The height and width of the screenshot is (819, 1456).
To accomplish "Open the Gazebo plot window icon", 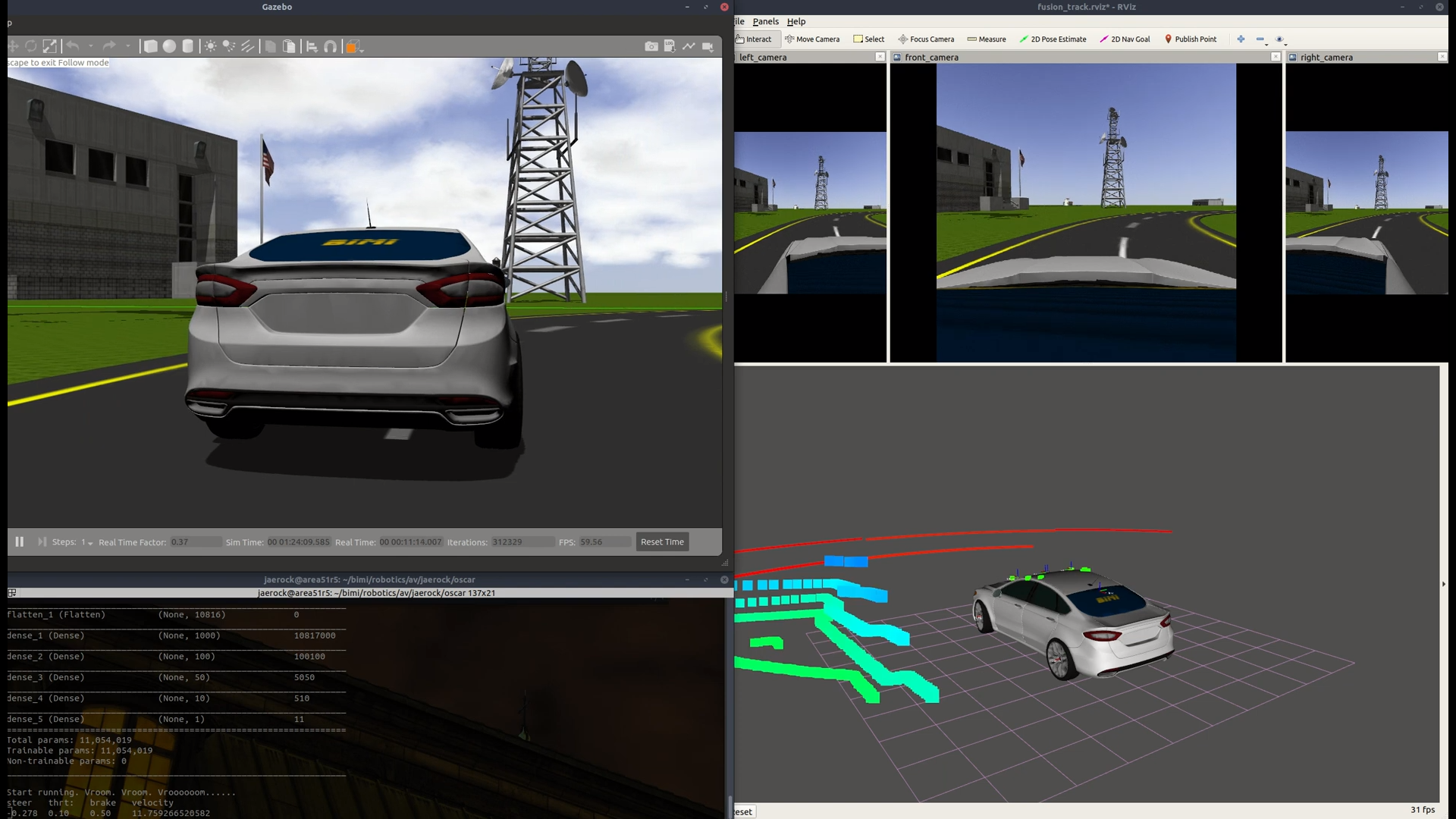I will 689,46.
